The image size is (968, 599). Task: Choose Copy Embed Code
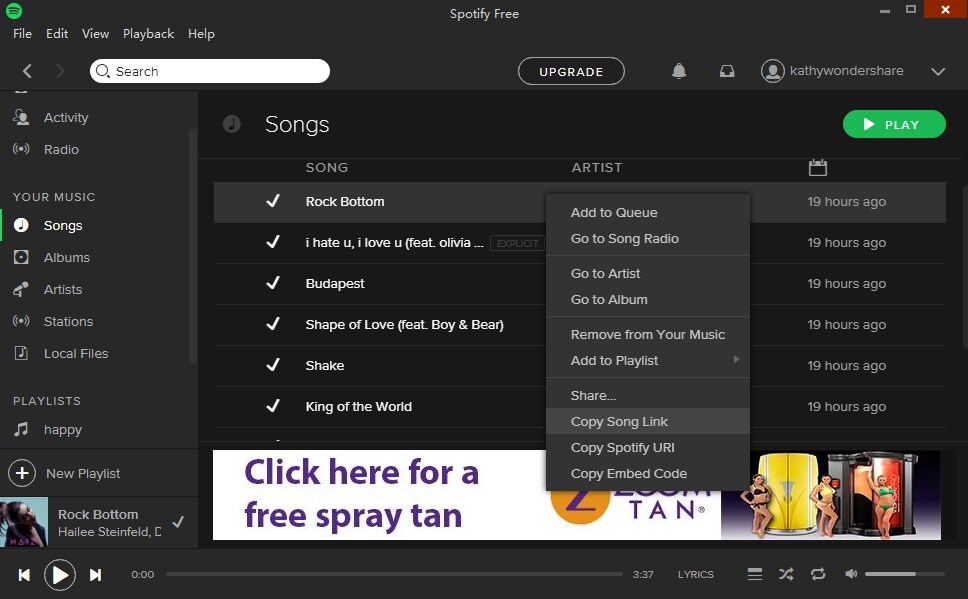click(648, 474)
